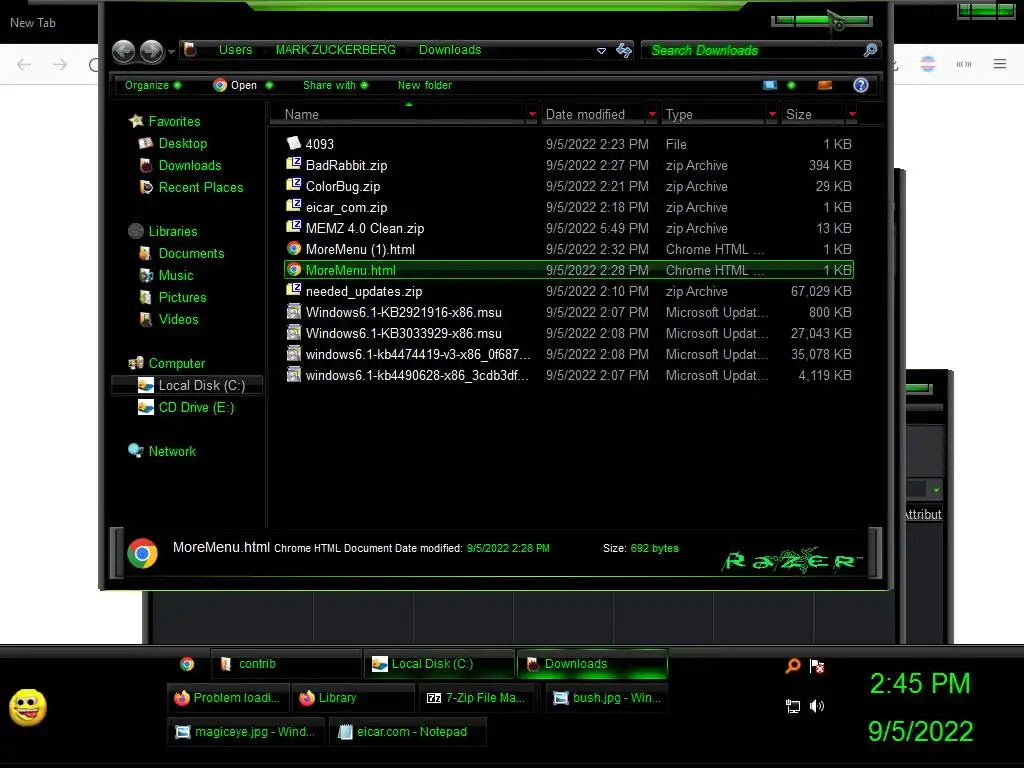Open the Name column filter dropdown
This screenshot has width=1024, height=768.
pyautogui.click(x=532, y=114)
